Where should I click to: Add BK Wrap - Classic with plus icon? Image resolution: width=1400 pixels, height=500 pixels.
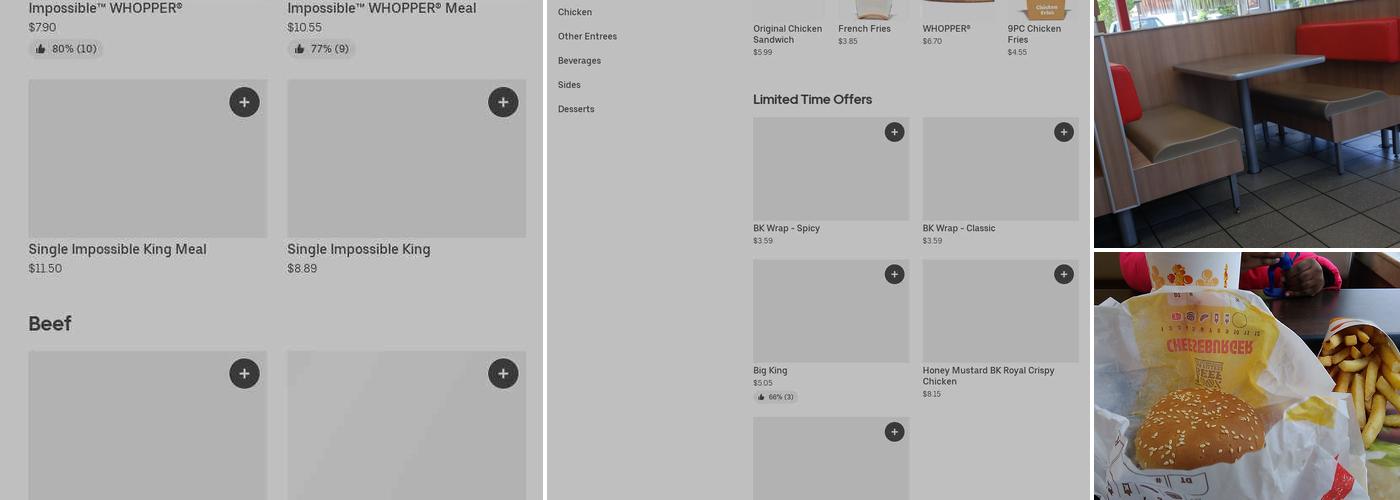pyautogui.click(x=1063, y=132)
